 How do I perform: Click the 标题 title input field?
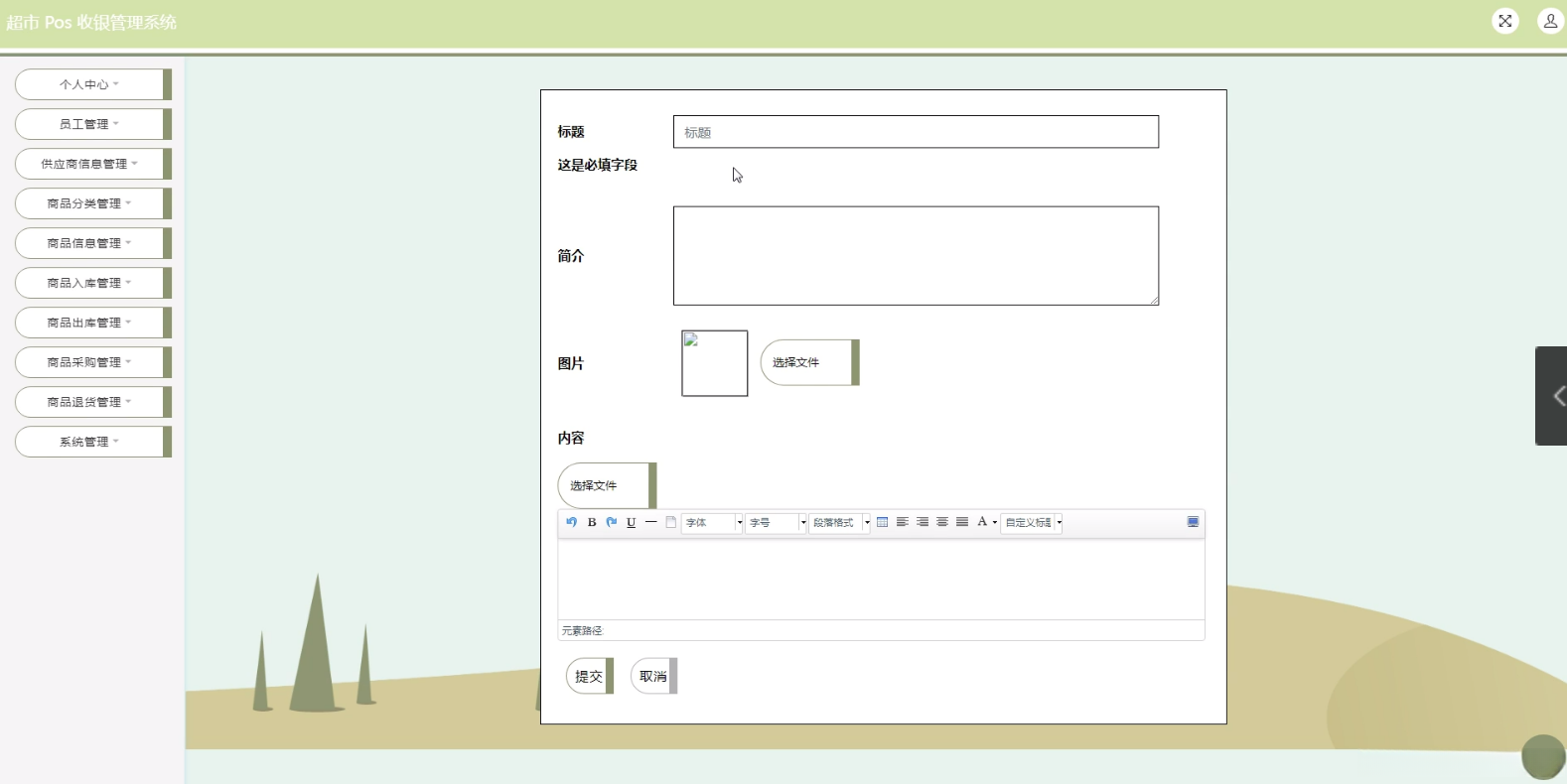point(916,132)
